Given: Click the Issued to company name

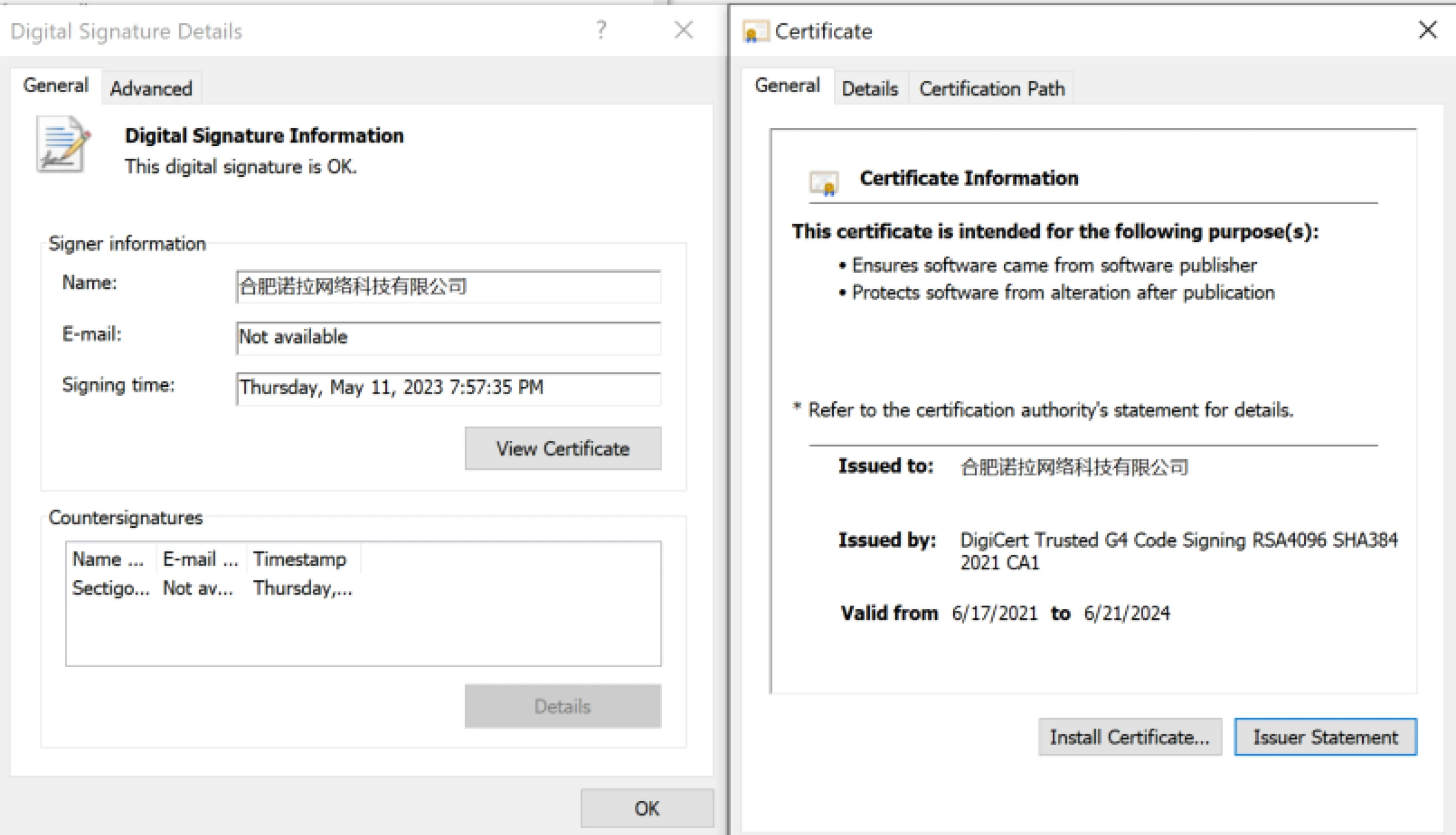Looking at the screenshot, I should [x=1074, y=467].
